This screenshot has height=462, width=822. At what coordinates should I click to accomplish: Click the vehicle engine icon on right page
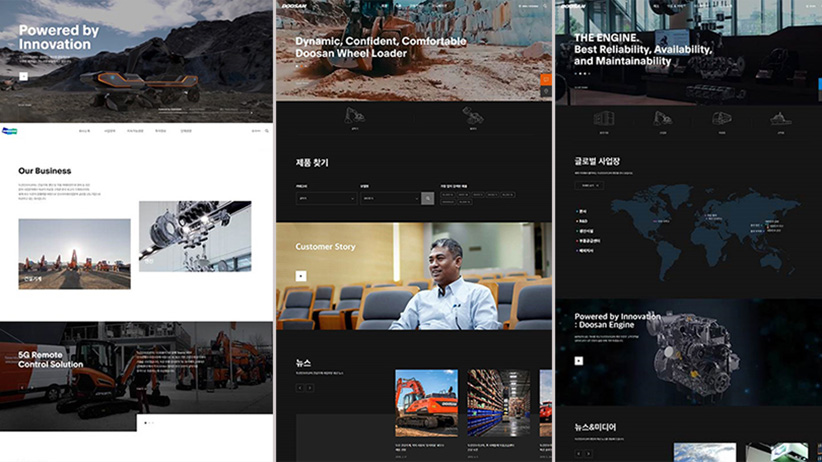pos(721,119)
